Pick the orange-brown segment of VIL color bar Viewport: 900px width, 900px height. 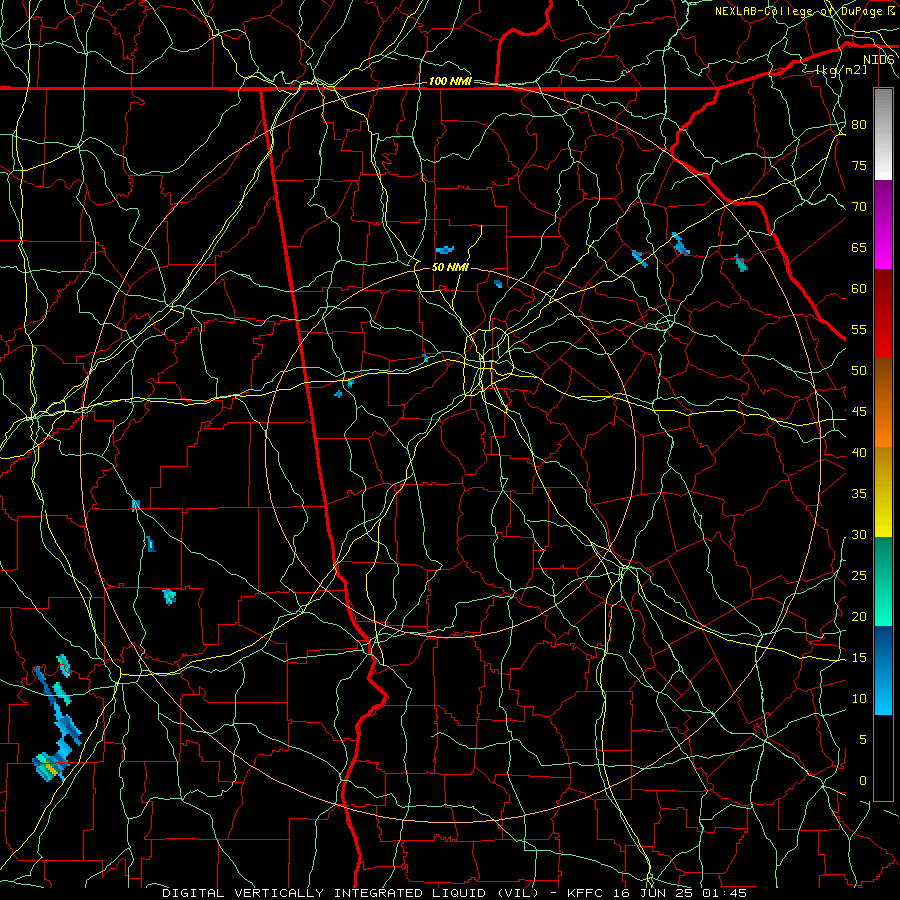coord(883,403)
